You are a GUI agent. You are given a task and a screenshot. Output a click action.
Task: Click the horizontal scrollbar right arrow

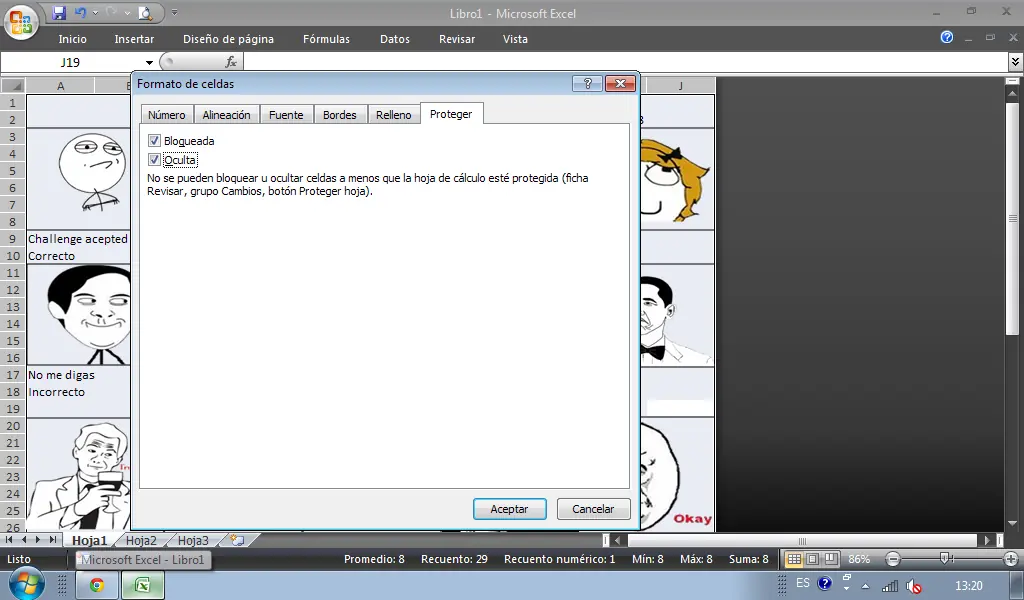pyautogui.click(x=987, y=540)
